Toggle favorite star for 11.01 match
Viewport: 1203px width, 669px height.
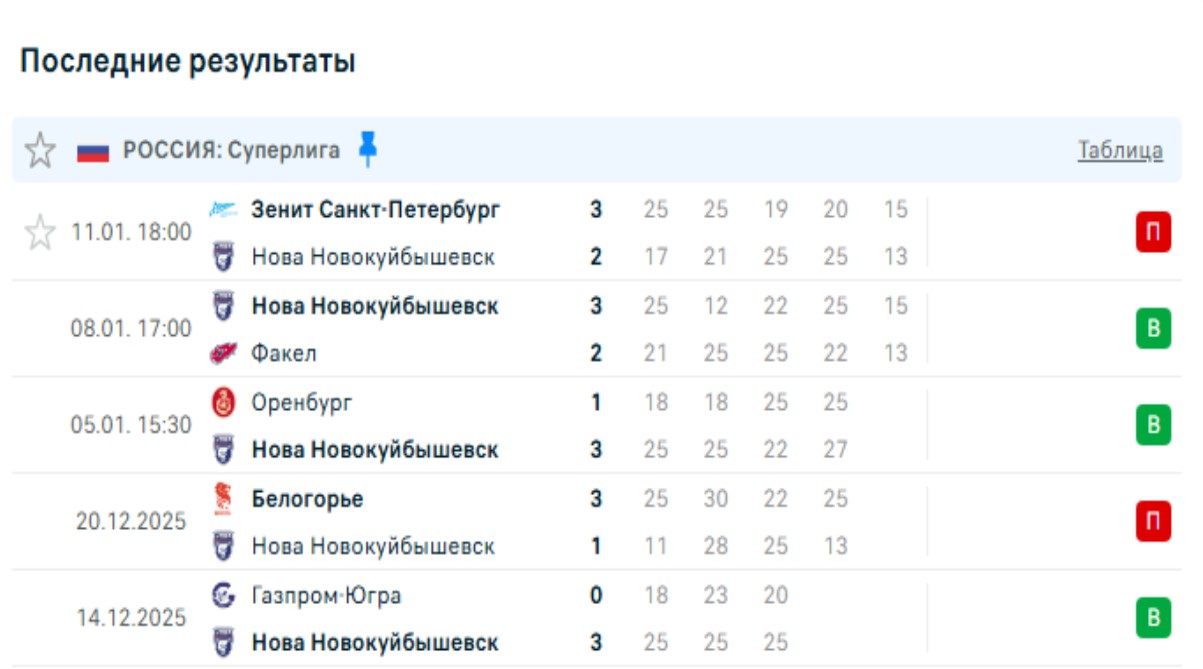(40, 233)
